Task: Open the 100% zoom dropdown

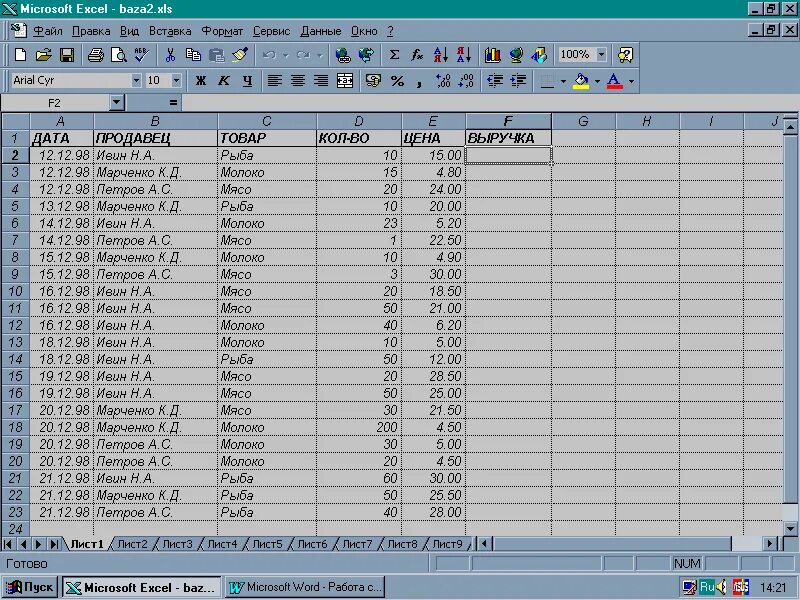Action: tap(602, 54)
